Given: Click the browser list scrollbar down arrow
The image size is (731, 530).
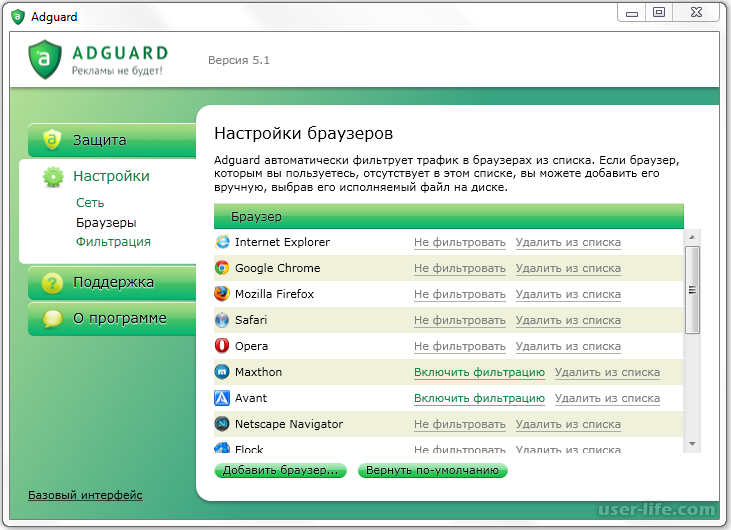Looking at the screenshot, I should tap(692, 444).
